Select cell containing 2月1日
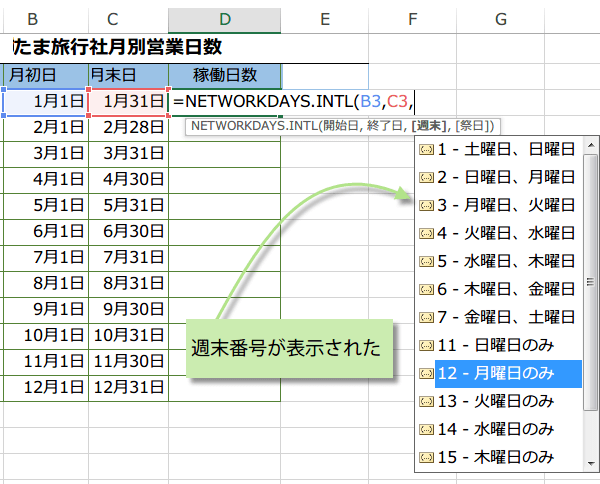Screen dimensions: 600x484 pyautogui.click(x=46, y=127)
